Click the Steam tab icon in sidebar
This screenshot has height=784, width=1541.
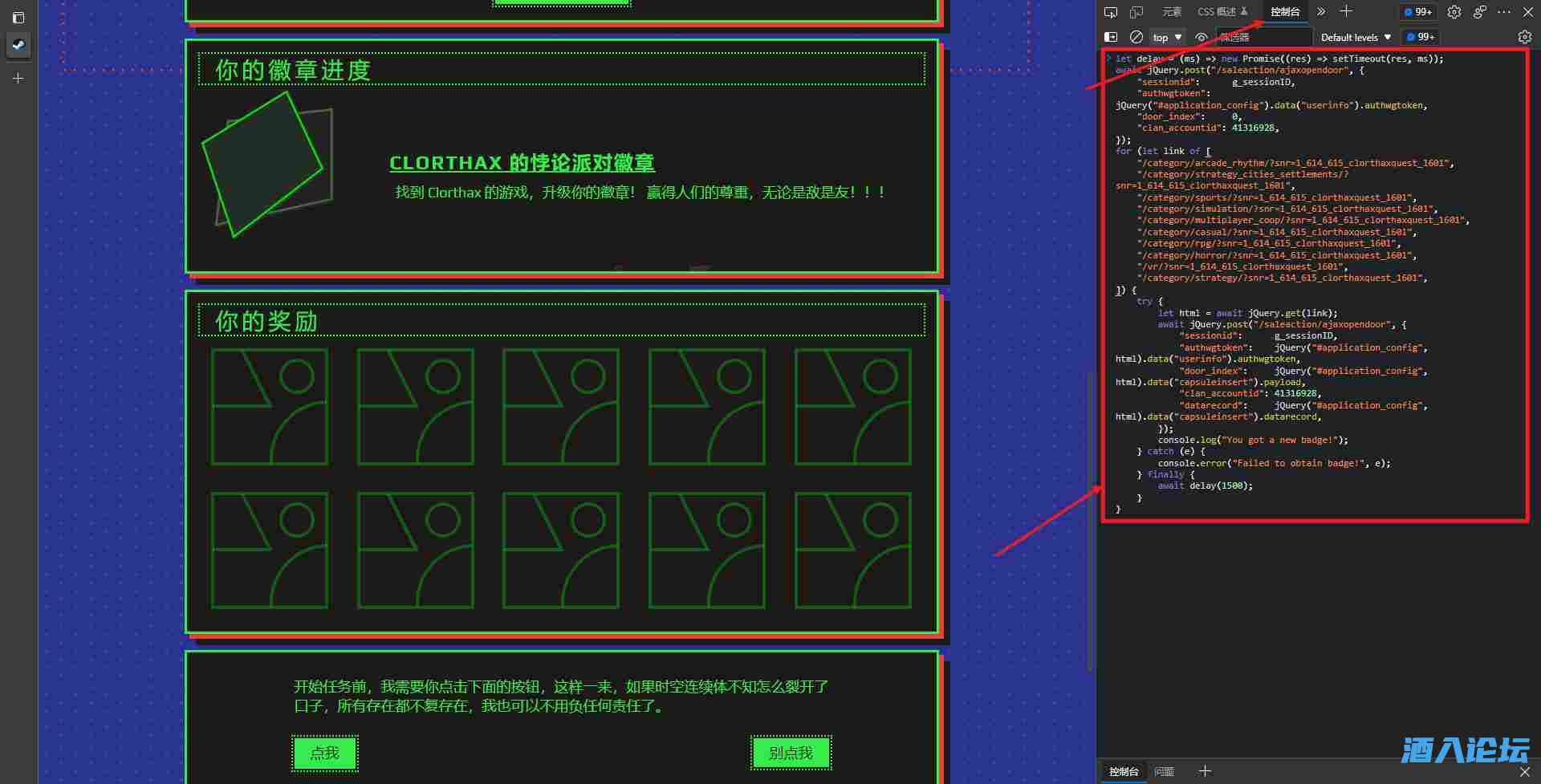point(18,45)
